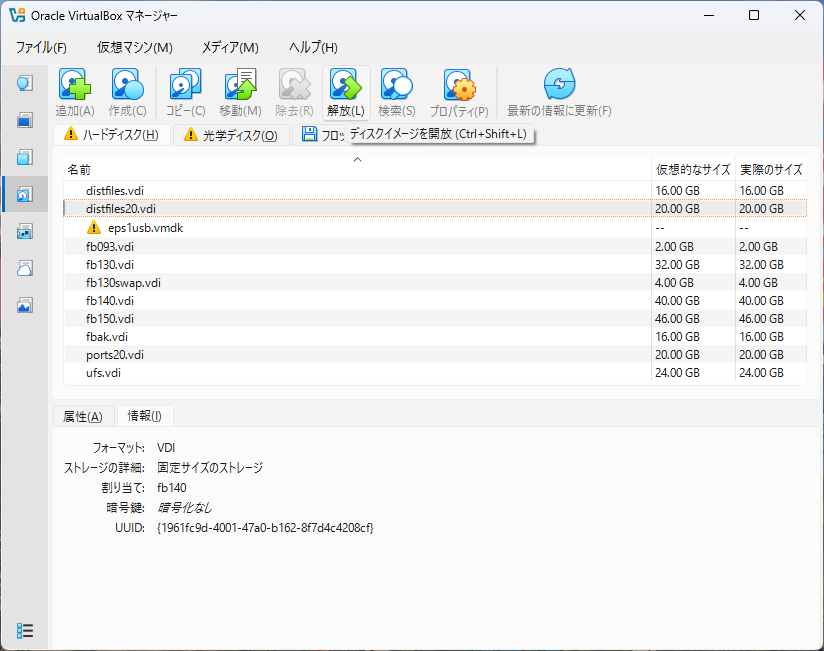Viewport: 824px width, 651px height.
Task: Click the VDI format value
Action: click(166, 448)
